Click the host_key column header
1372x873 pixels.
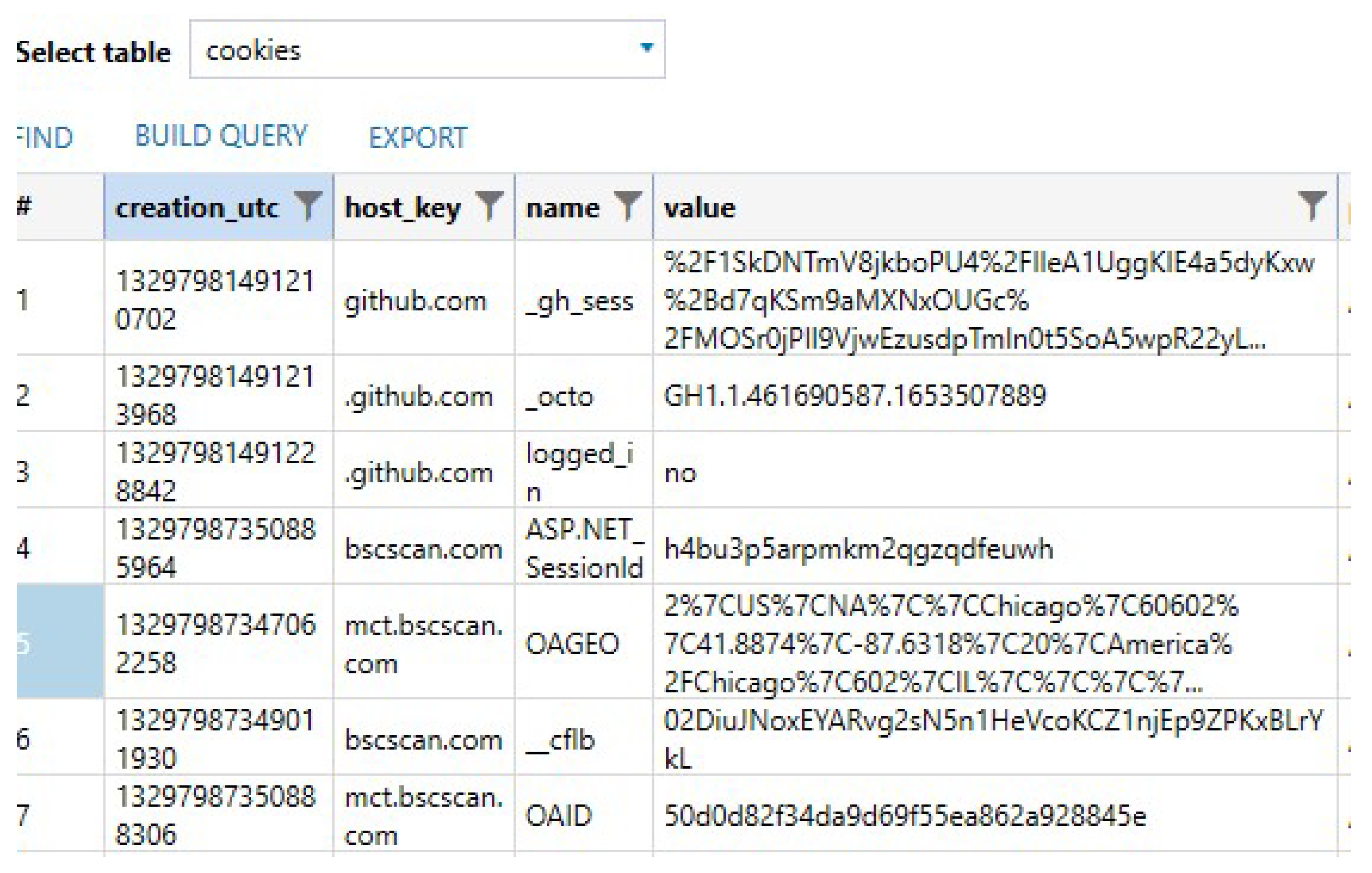pyautogui.click(x=402, y=208)
